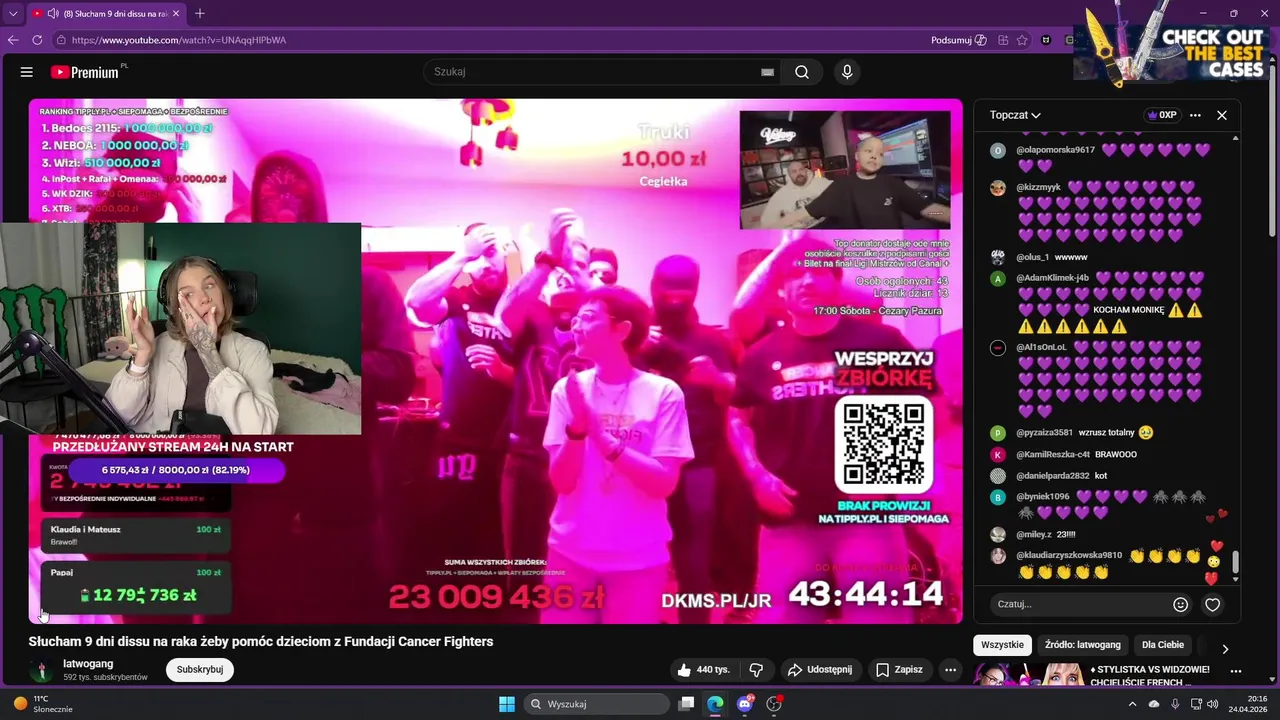Screen dimensions: 1280x720
Task: Dislike the video
Action: (x=756, y=669)
